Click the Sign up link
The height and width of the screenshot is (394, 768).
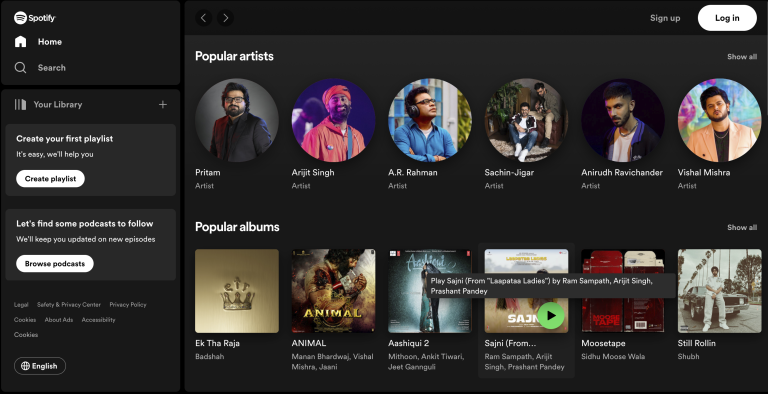coord(665,18)
